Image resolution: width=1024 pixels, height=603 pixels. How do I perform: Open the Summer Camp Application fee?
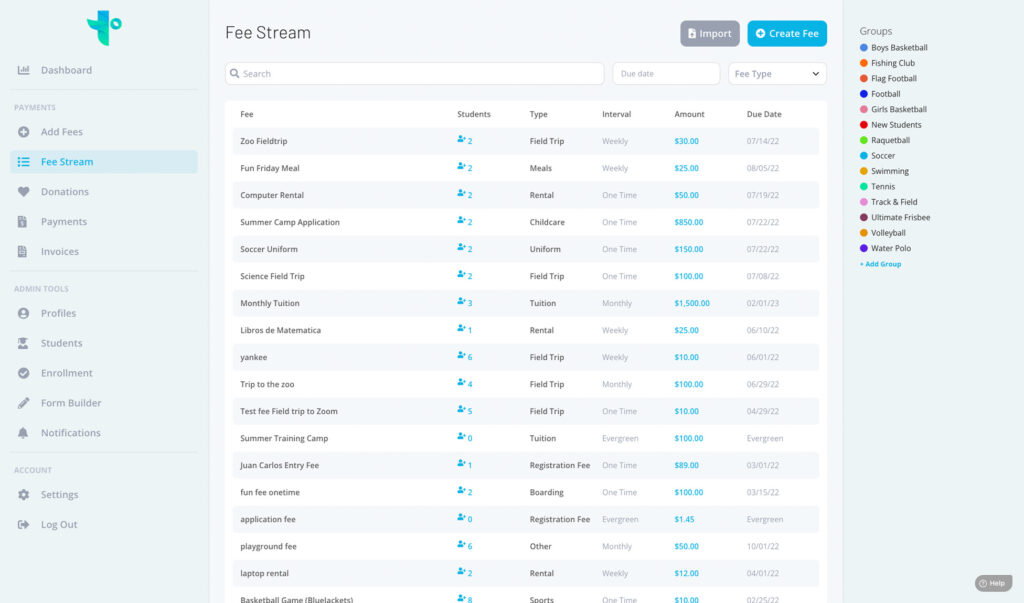point(290,222)
